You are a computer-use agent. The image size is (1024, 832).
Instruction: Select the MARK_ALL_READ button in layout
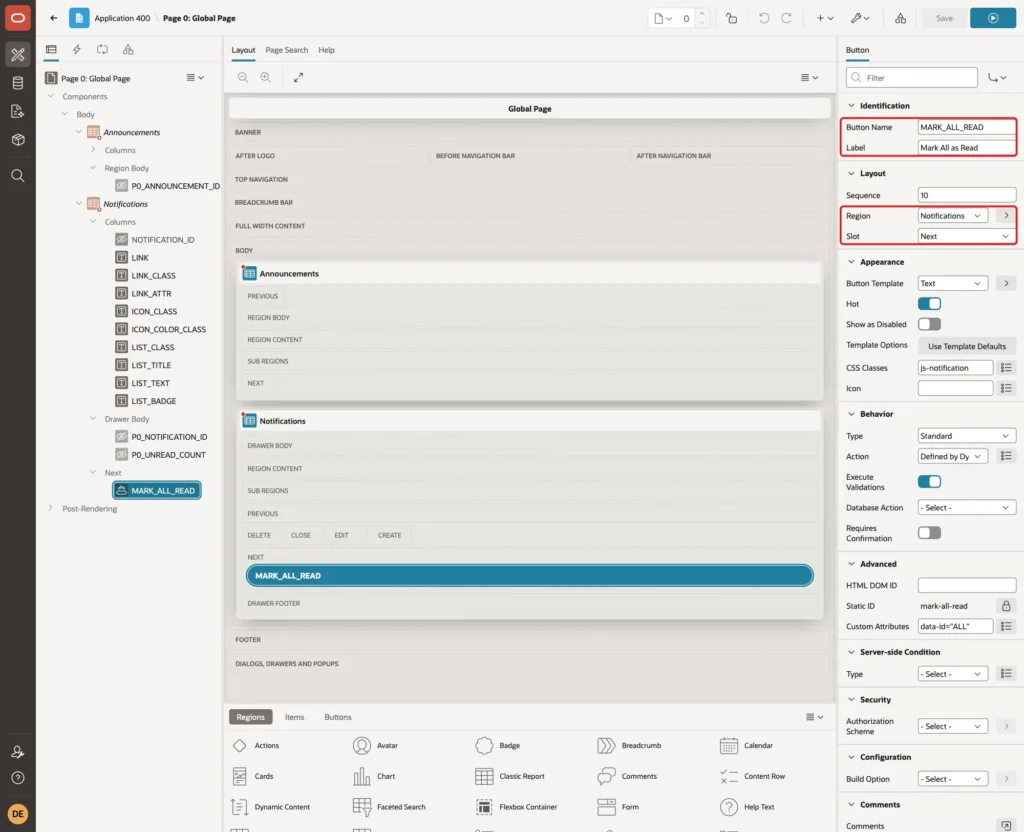pos(530,575)
